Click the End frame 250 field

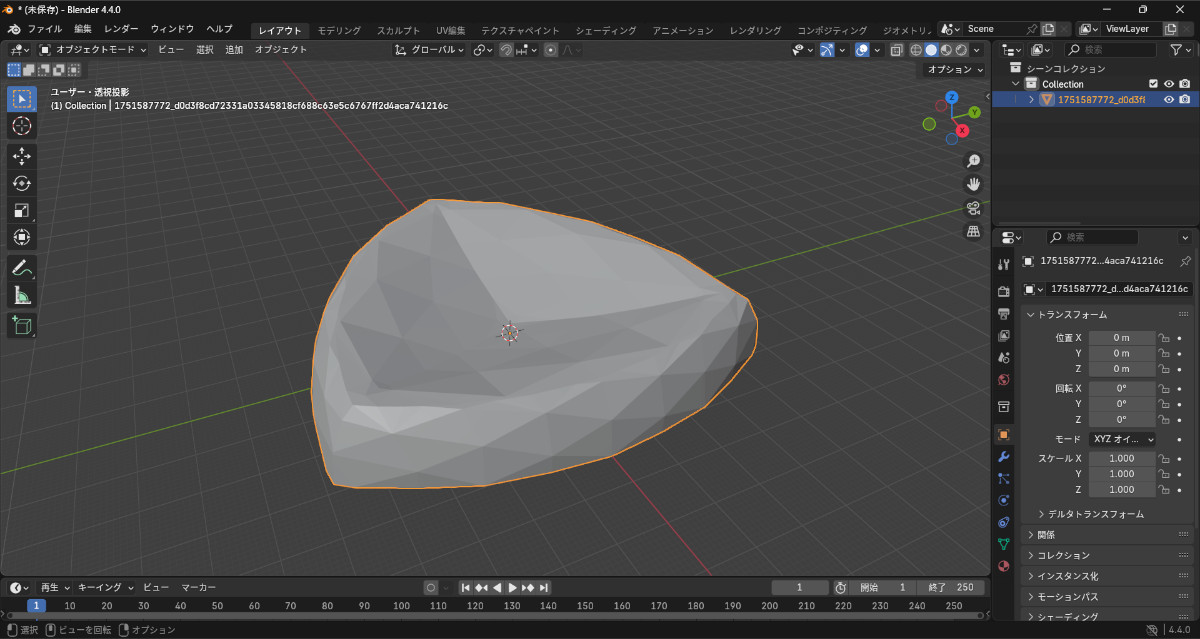click(x=951, y=588)
